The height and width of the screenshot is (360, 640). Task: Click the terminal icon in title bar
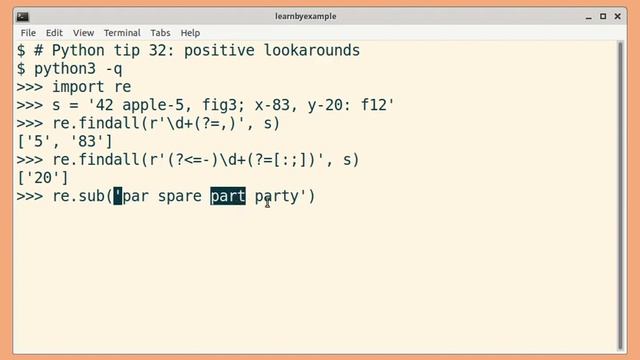coord(22,17)
